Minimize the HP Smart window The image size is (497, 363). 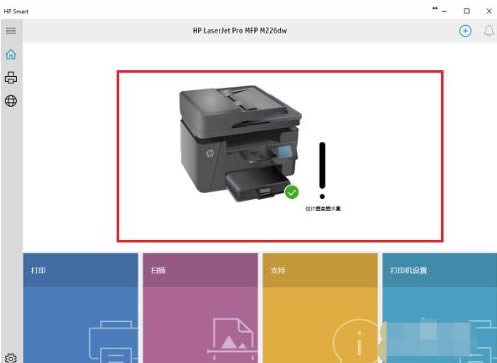pyautogui.click(x=444, y=11)
